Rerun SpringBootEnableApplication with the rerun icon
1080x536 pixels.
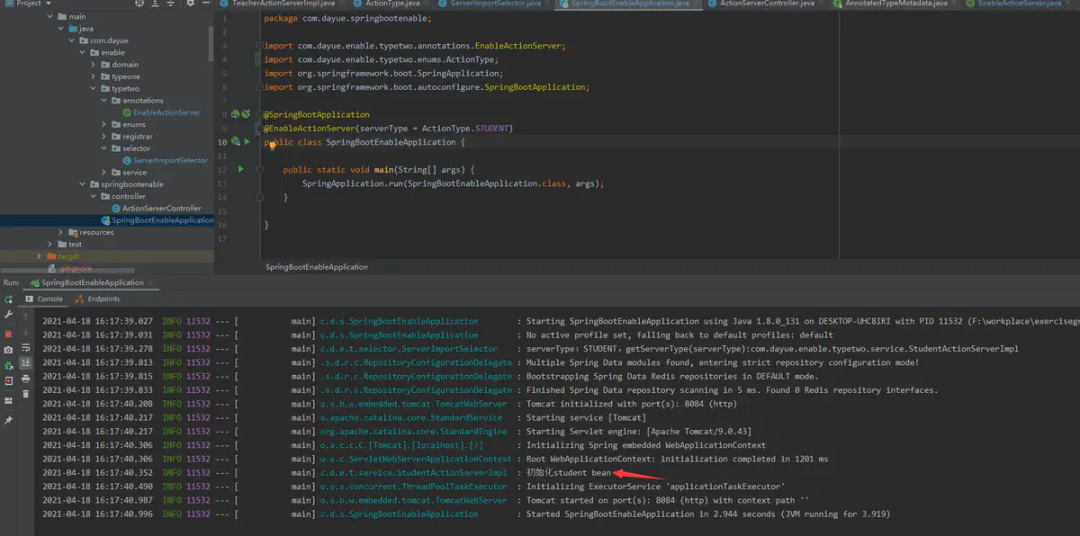[x=8, y=299]
